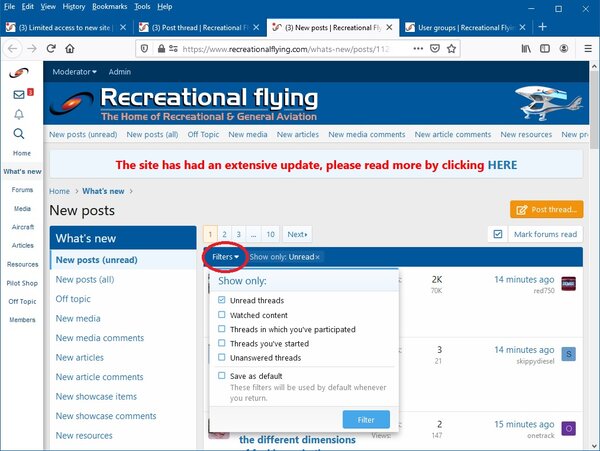600x451 pixels.
Task: Open new browser tab with plus
Action: tap(543, 26)
